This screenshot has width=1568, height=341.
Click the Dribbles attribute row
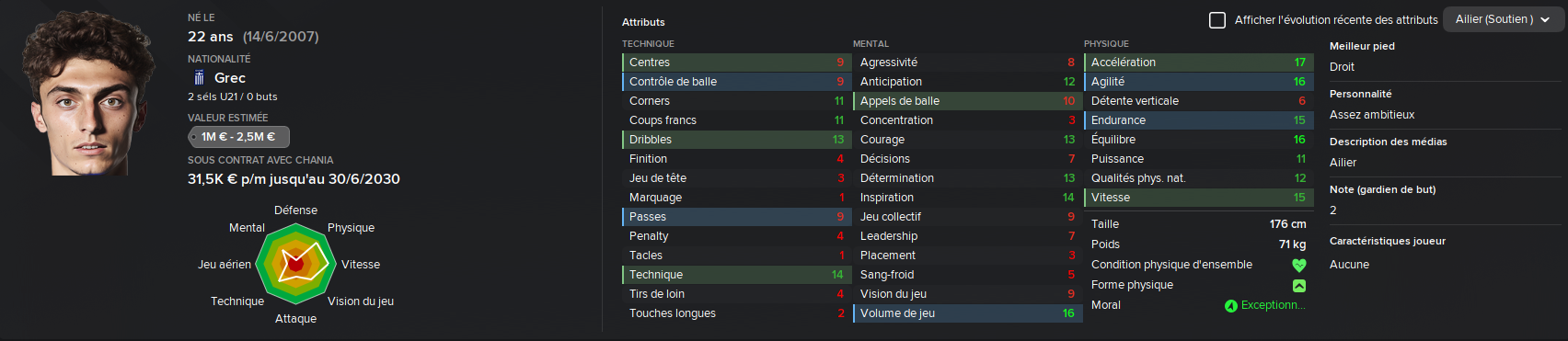[x=736, y=140]
